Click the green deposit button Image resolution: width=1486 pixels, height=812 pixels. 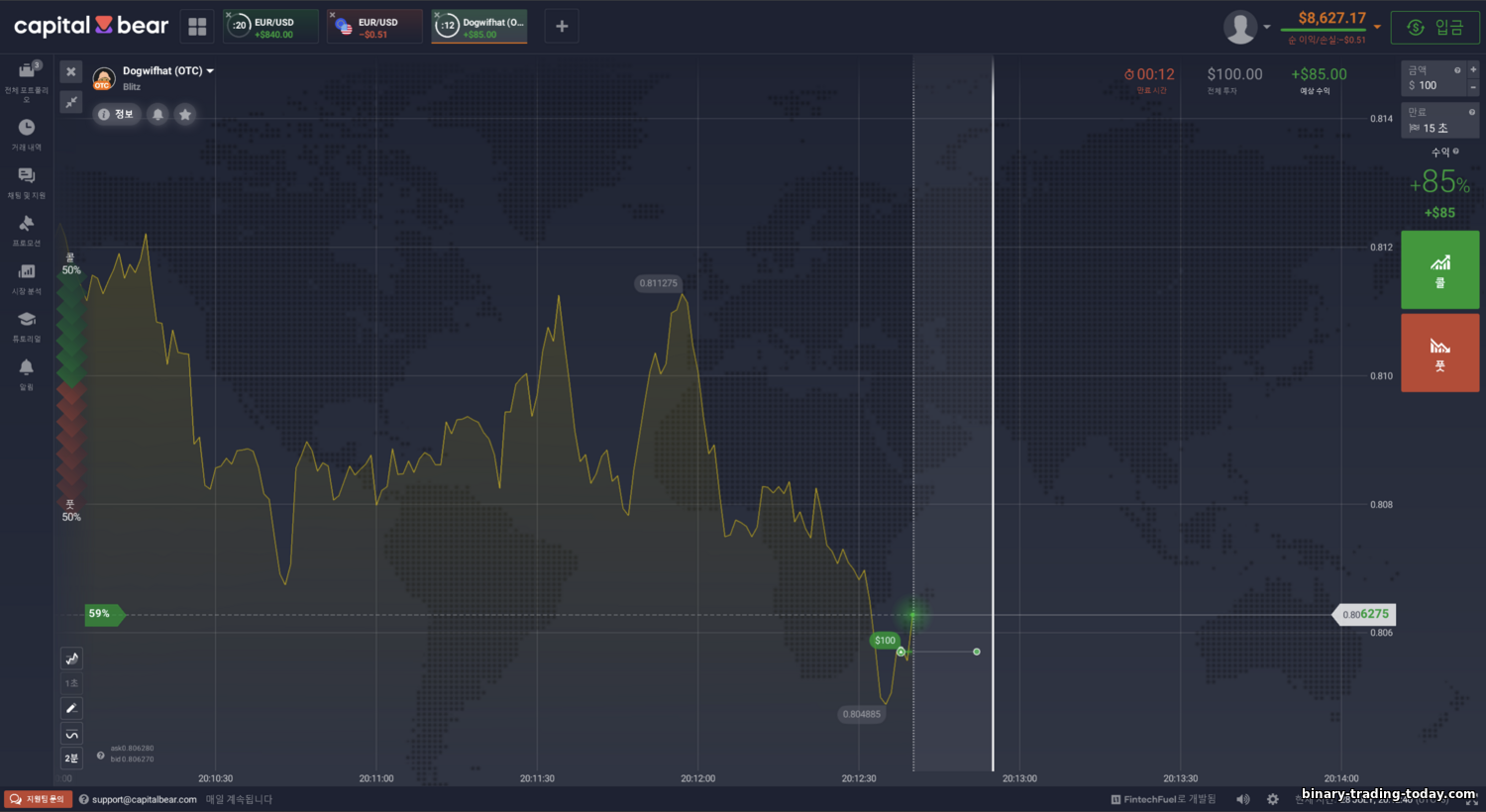point(1434,27)
